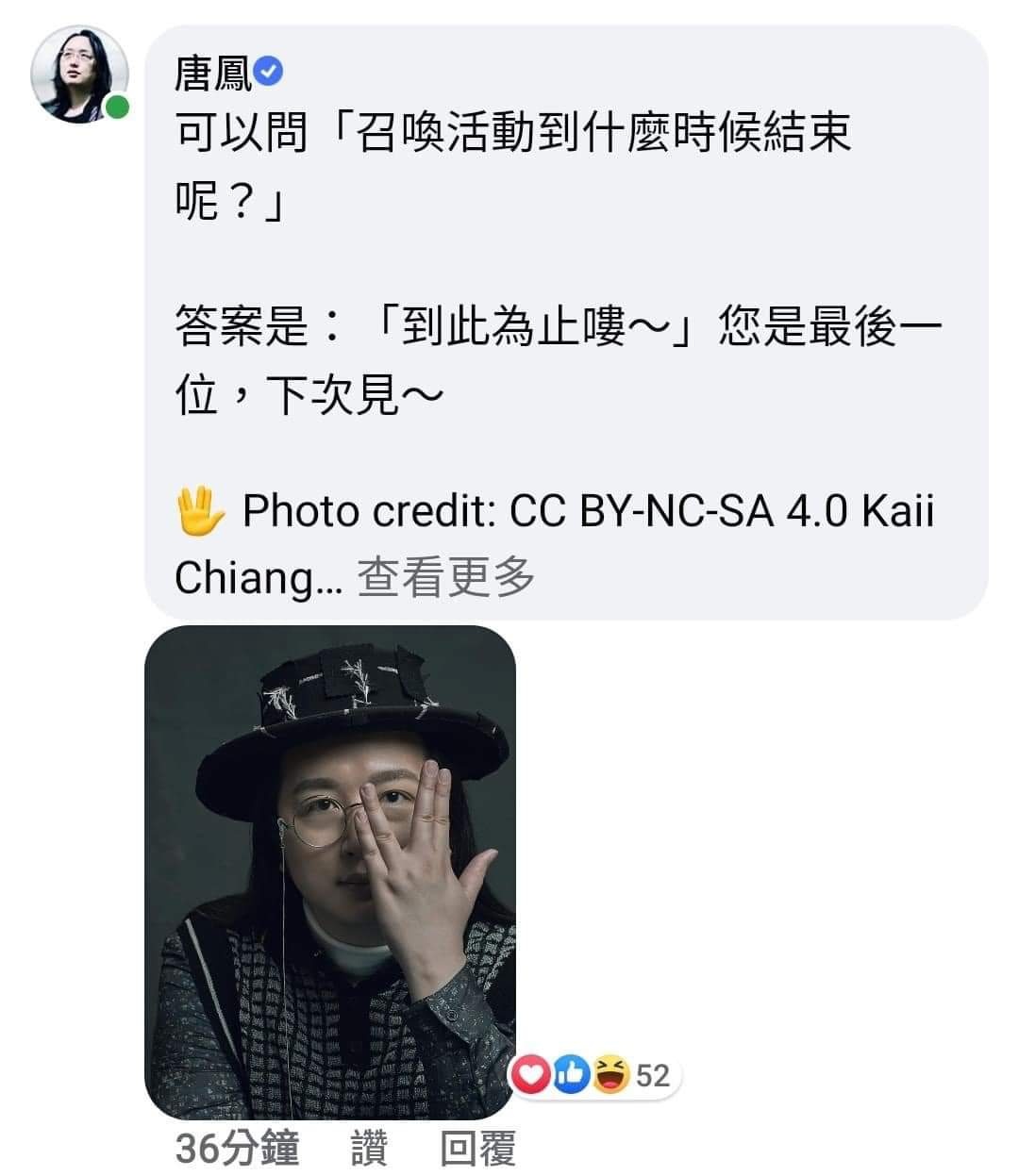The width and height of the screenshot is (1019, 1176).
Task: Open the commenter's profile picture
Action: 79,75
